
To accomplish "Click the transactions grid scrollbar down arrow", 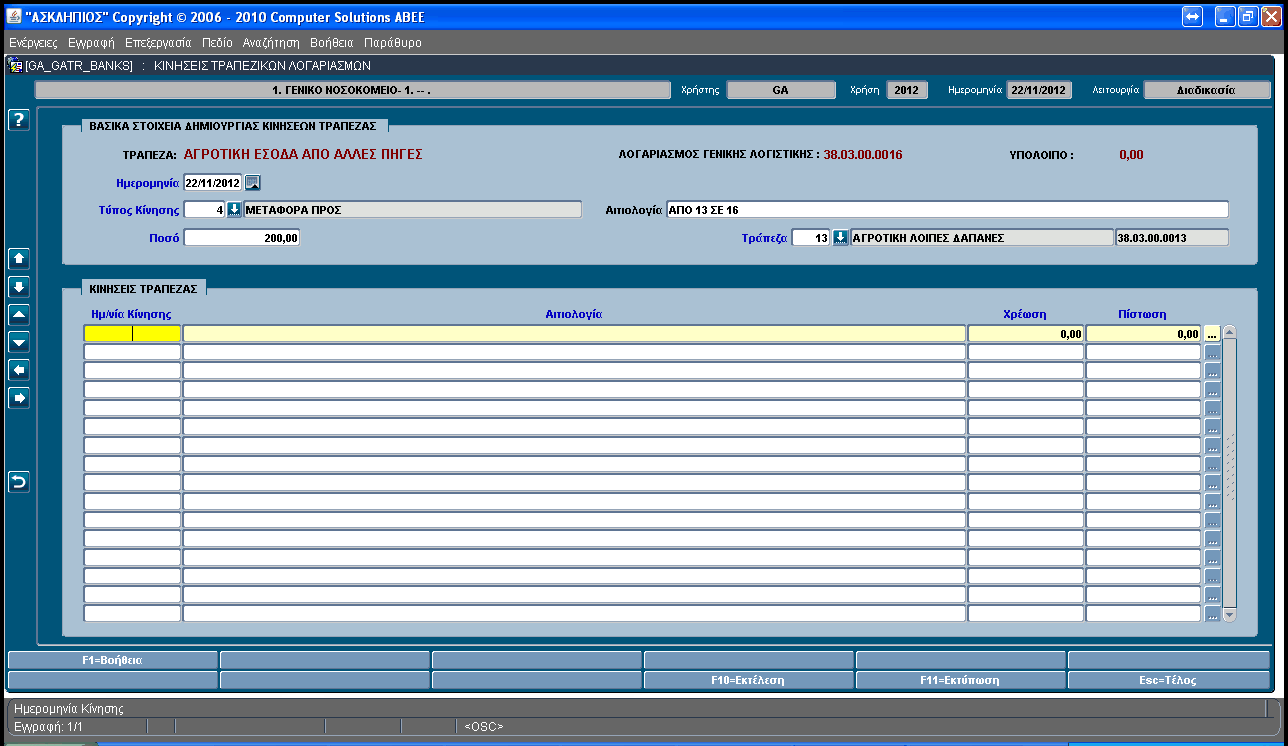I will click(x=1230, y=614).
